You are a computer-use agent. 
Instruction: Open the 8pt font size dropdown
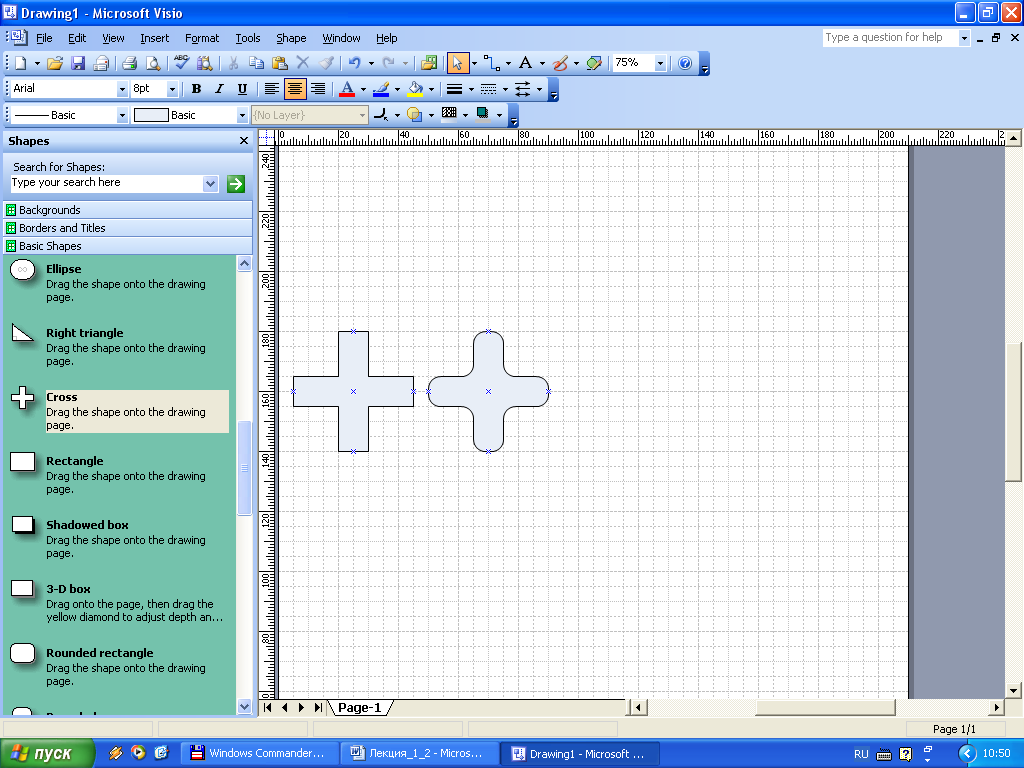pyautogui.click(x=173, y=89)
